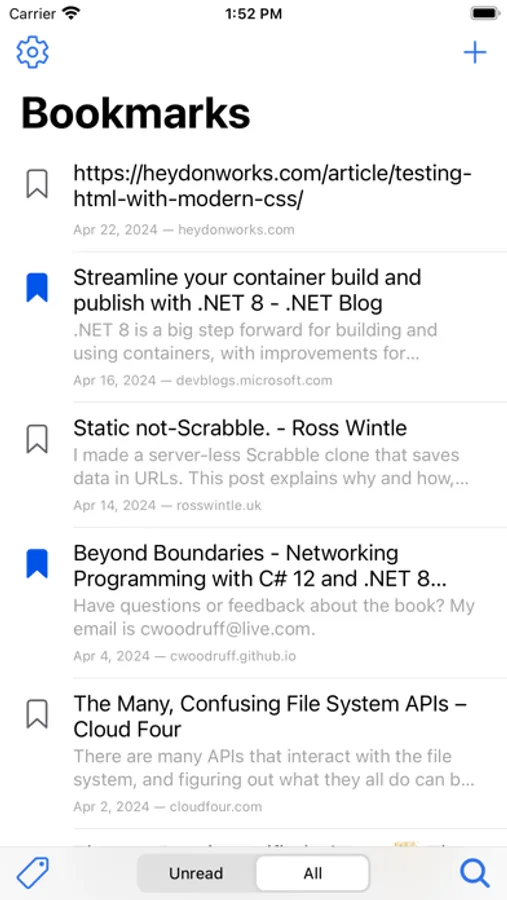Tap the Carrier label in status bar
This screenshot has height=900, width=507.
click(x=33, y=14)
